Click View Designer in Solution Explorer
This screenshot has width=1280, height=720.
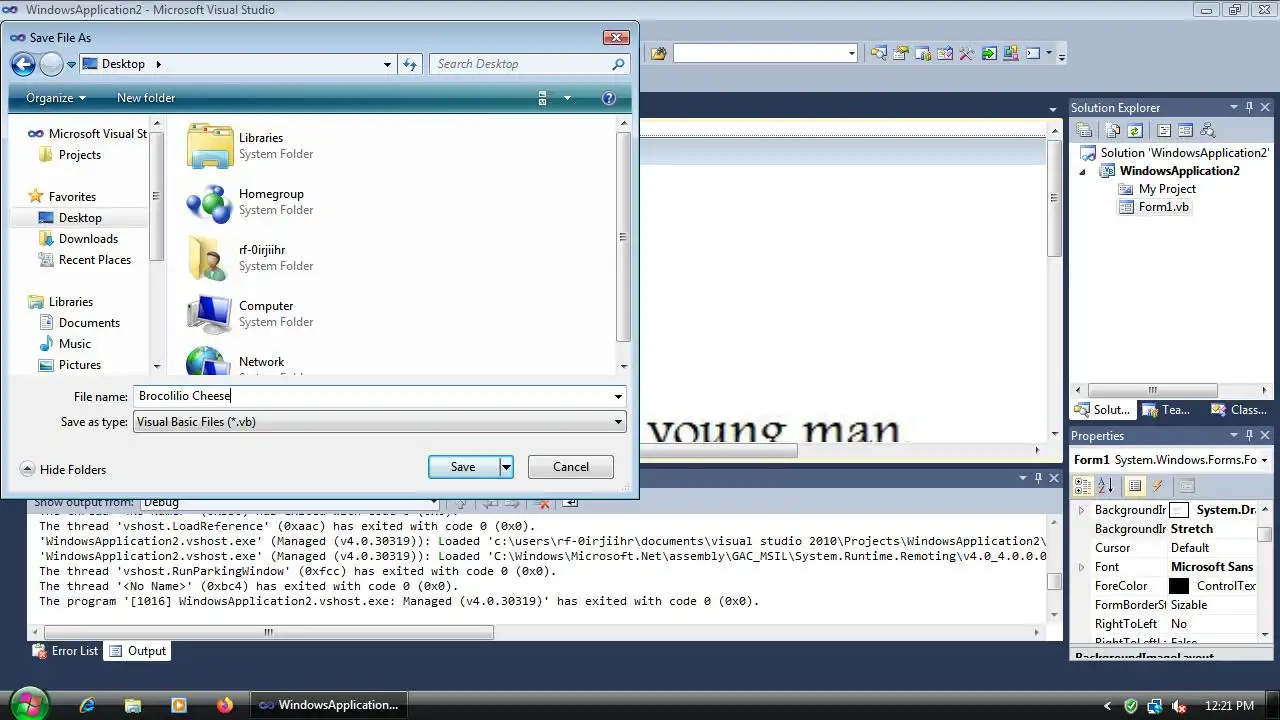[x=1186, y=130]
